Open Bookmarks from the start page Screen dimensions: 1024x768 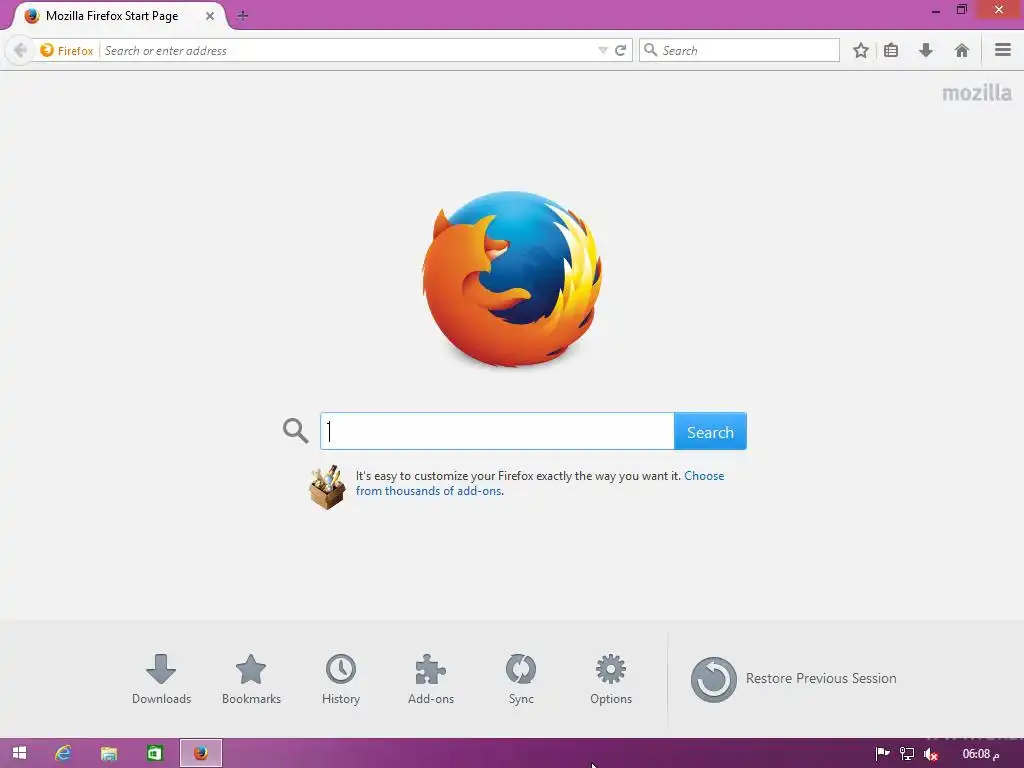tap(251, 679)
